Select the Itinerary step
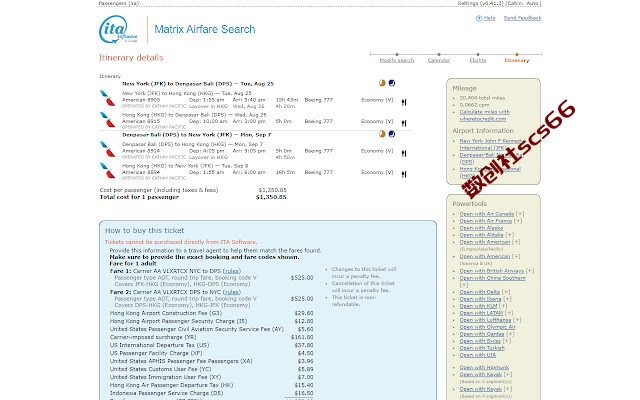 517,60
